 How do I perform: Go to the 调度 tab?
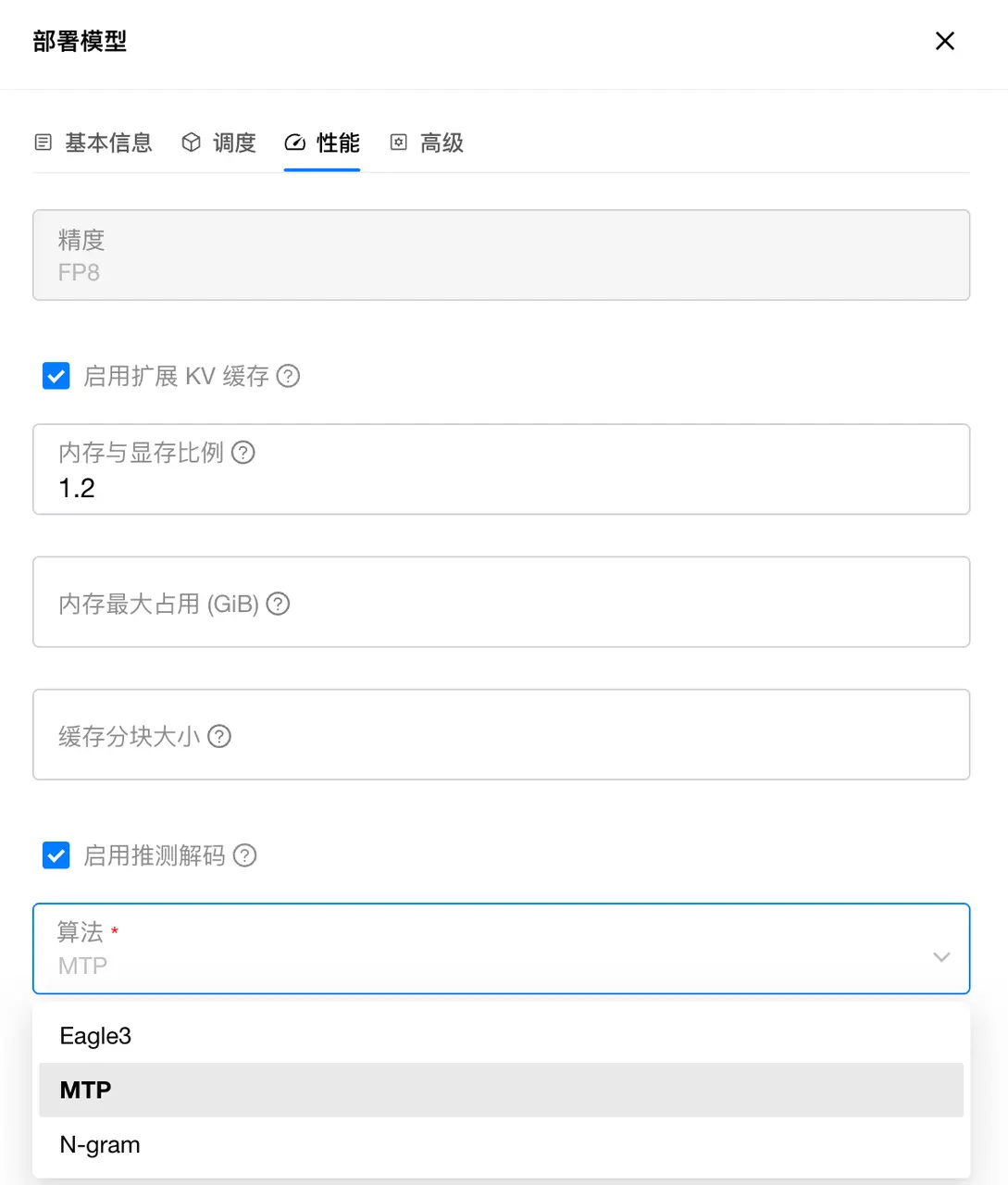tap(219, 143)
